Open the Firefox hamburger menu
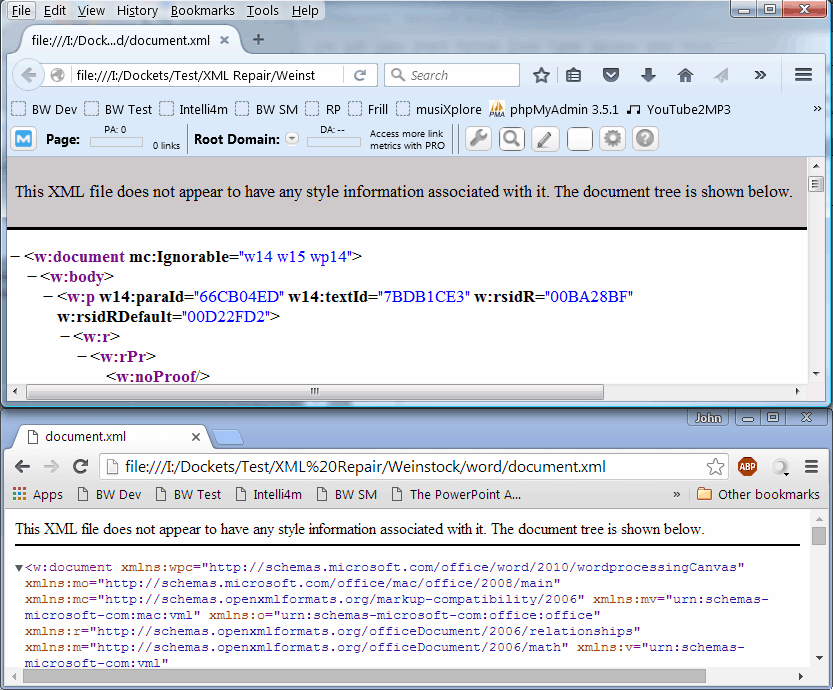This screenshot has height=690, width=833. (x=803, y=75)
